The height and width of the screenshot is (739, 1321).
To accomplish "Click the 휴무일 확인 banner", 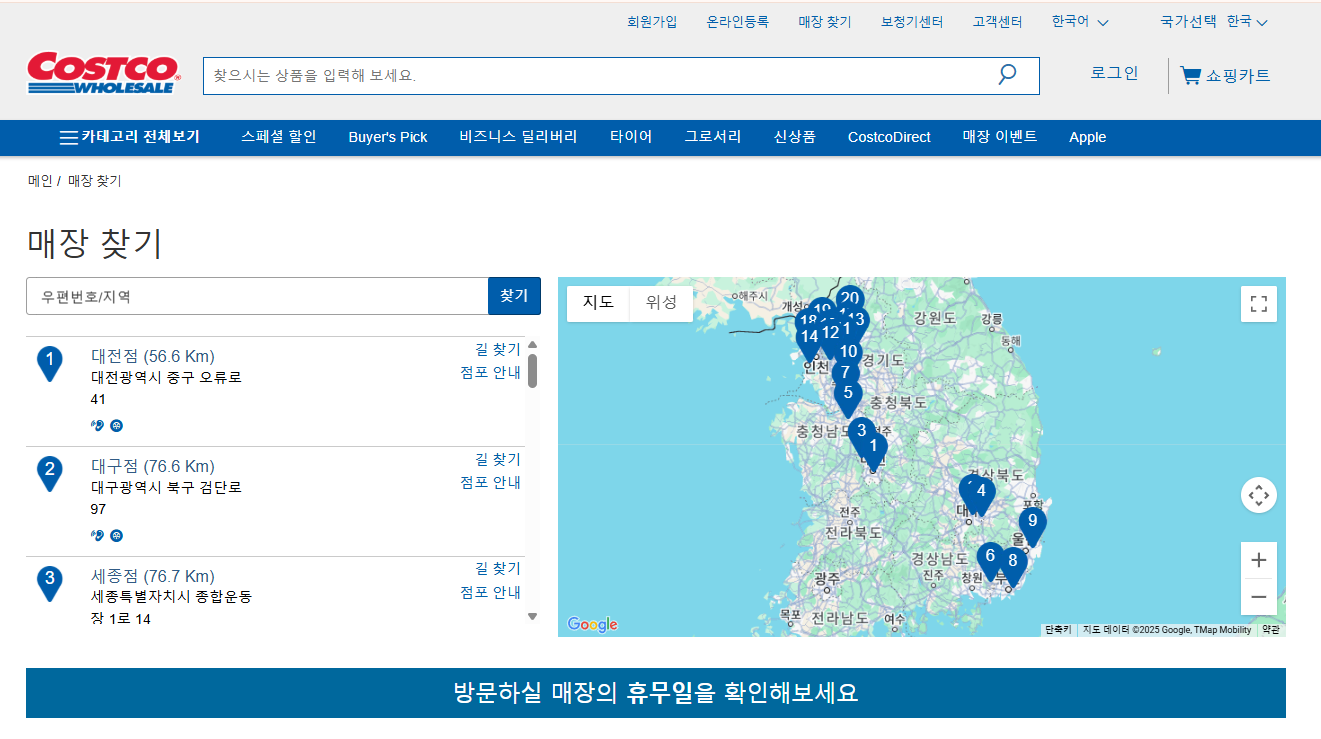I will pyautogui.click(x=656, y=693).
